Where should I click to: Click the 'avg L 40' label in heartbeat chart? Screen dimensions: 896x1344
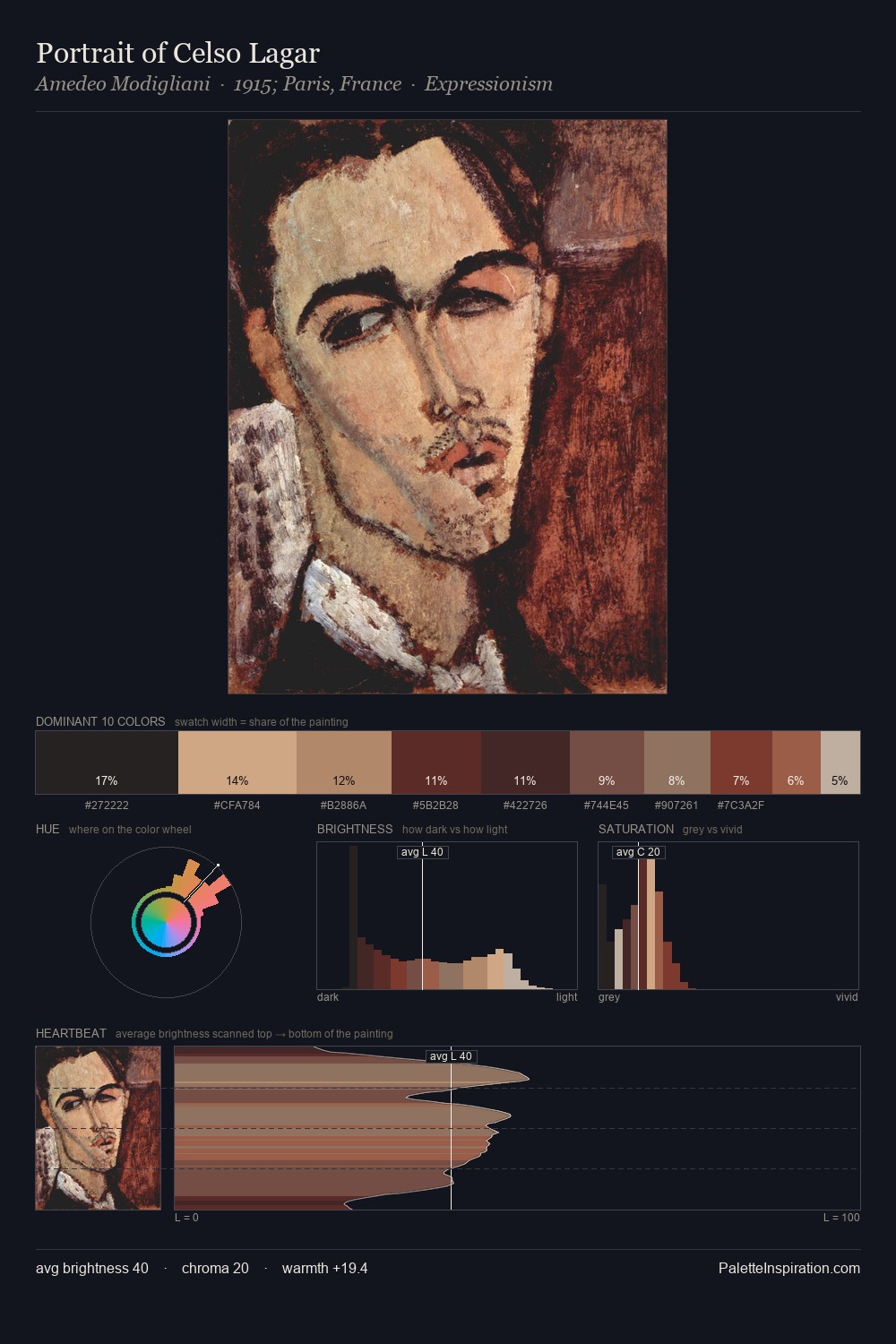point(451,1056)
